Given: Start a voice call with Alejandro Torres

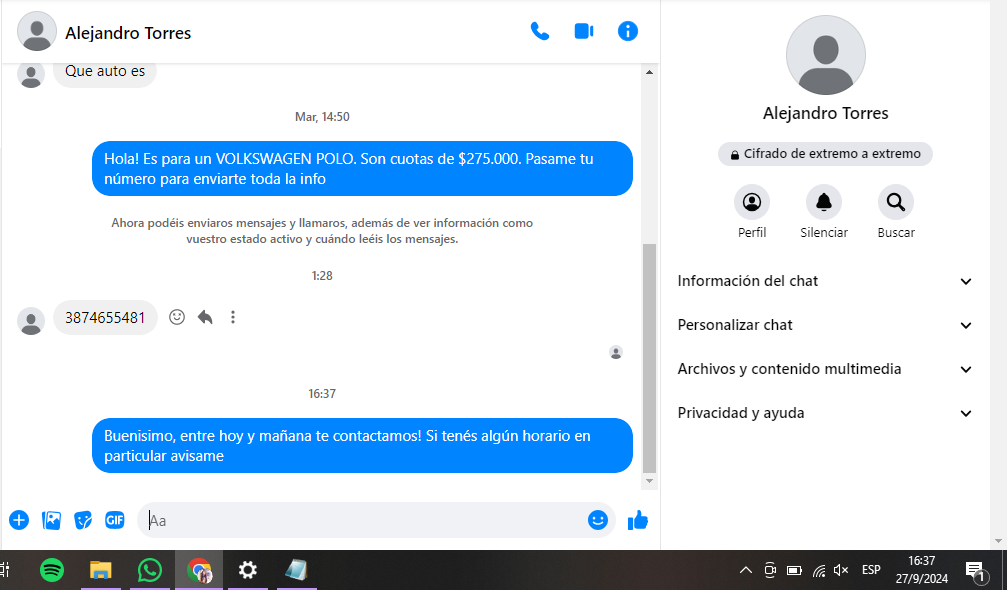Looking at the screenshot, I should (540, 31).
